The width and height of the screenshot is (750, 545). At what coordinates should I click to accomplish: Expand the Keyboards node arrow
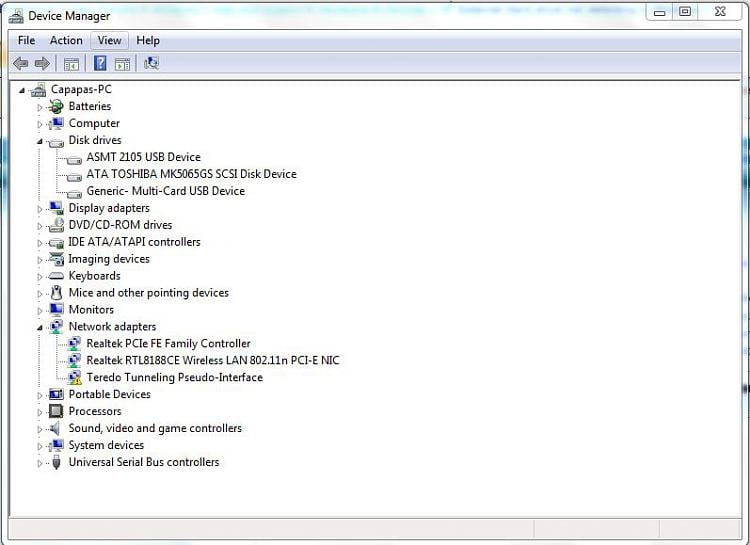click(x=40, y=277)
